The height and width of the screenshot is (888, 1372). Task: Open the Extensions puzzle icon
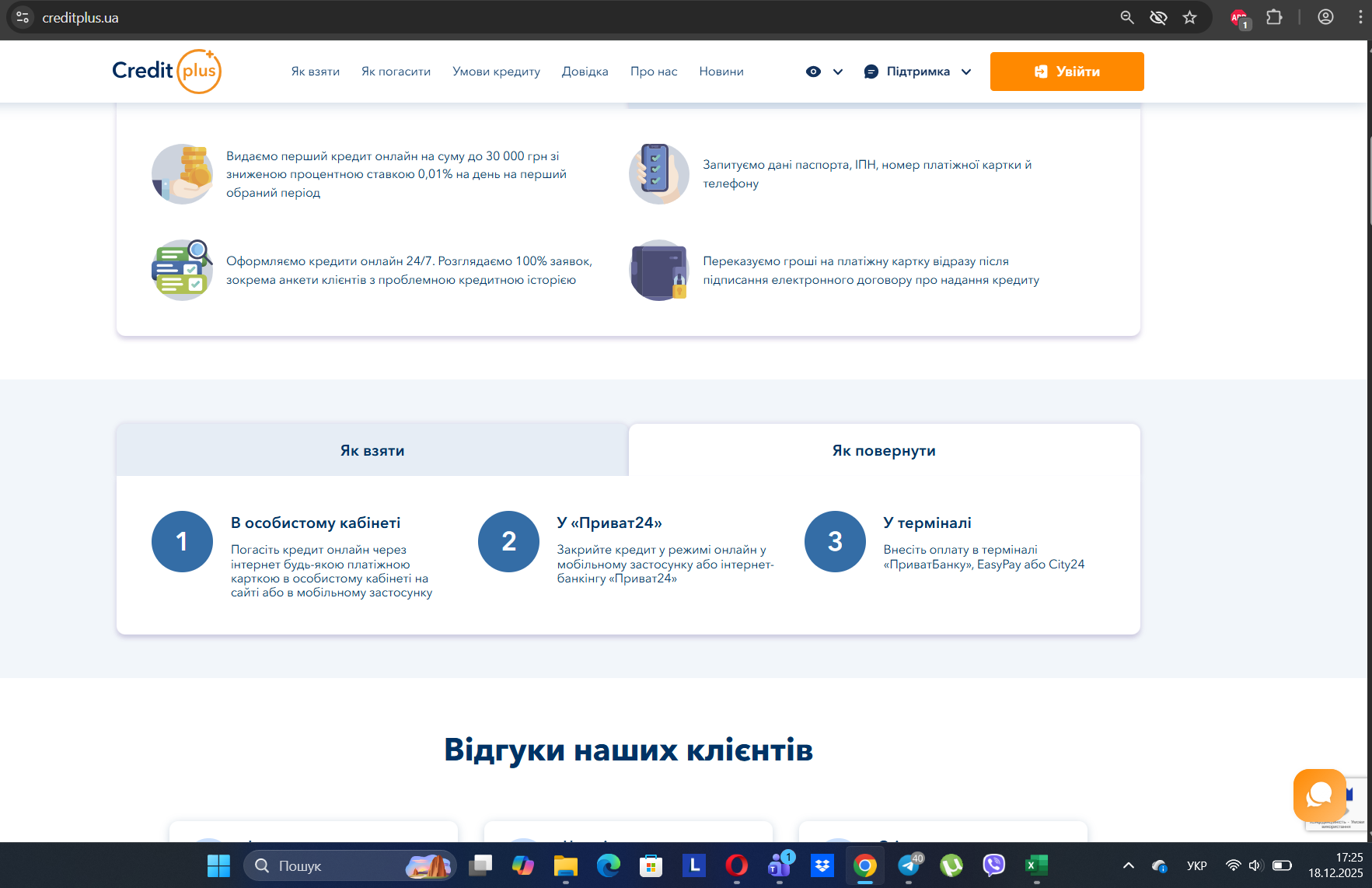click(x=1274, y=17)
